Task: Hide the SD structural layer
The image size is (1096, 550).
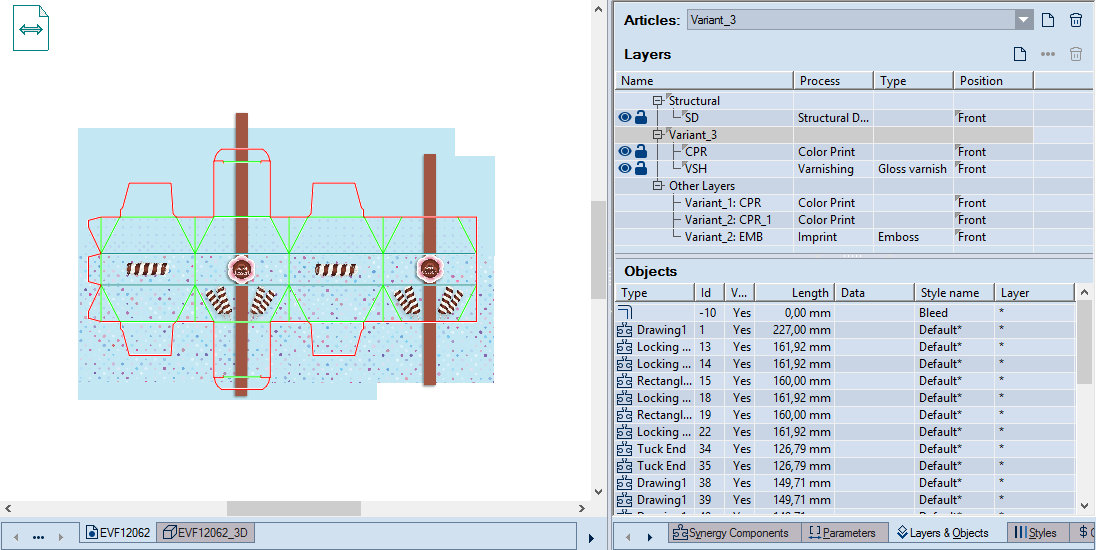Action: [x=625, y=118]
